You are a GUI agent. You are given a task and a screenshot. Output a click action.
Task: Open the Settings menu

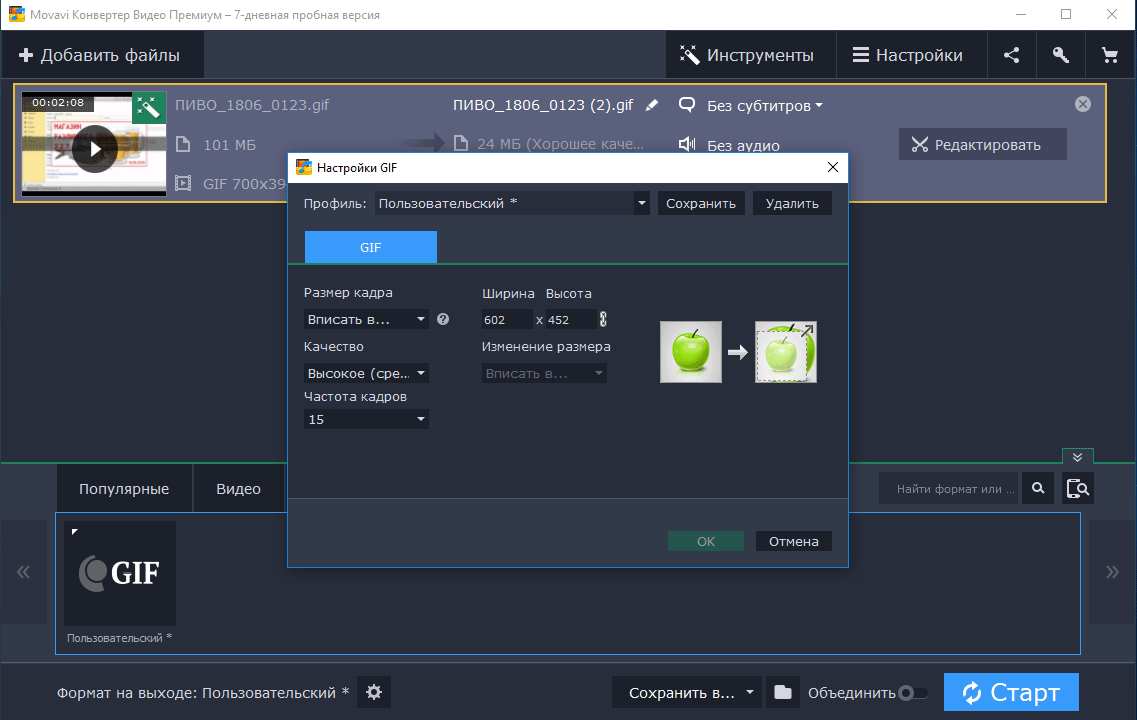911,55
